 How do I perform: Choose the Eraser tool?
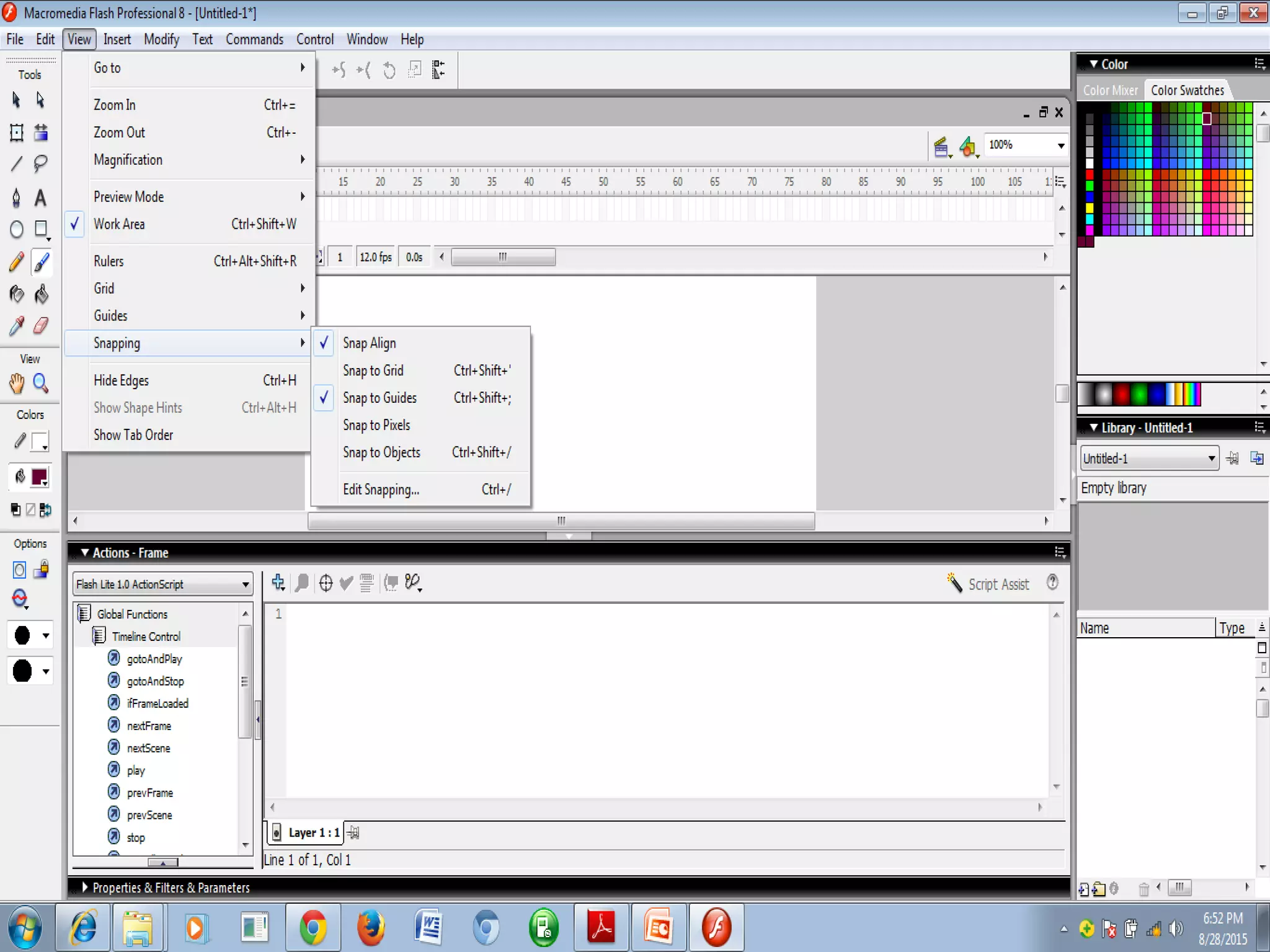[40, 325]
